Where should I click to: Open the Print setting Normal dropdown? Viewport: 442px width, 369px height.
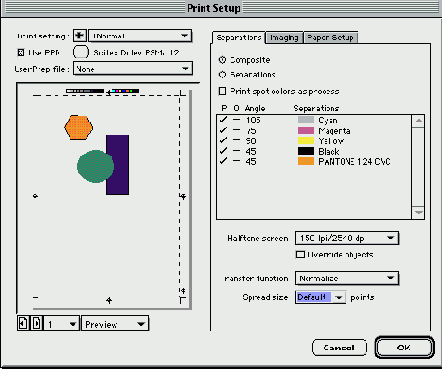click(140, 35)
